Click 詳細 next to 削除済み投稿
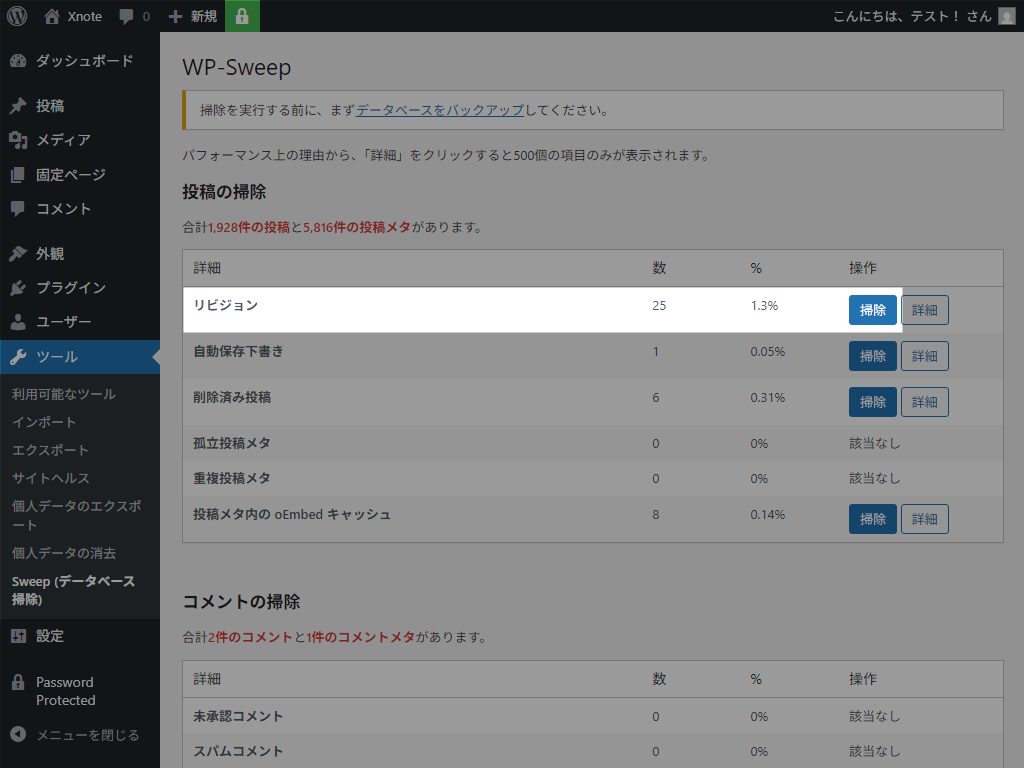1024x768 pixels. coord(924,401)
